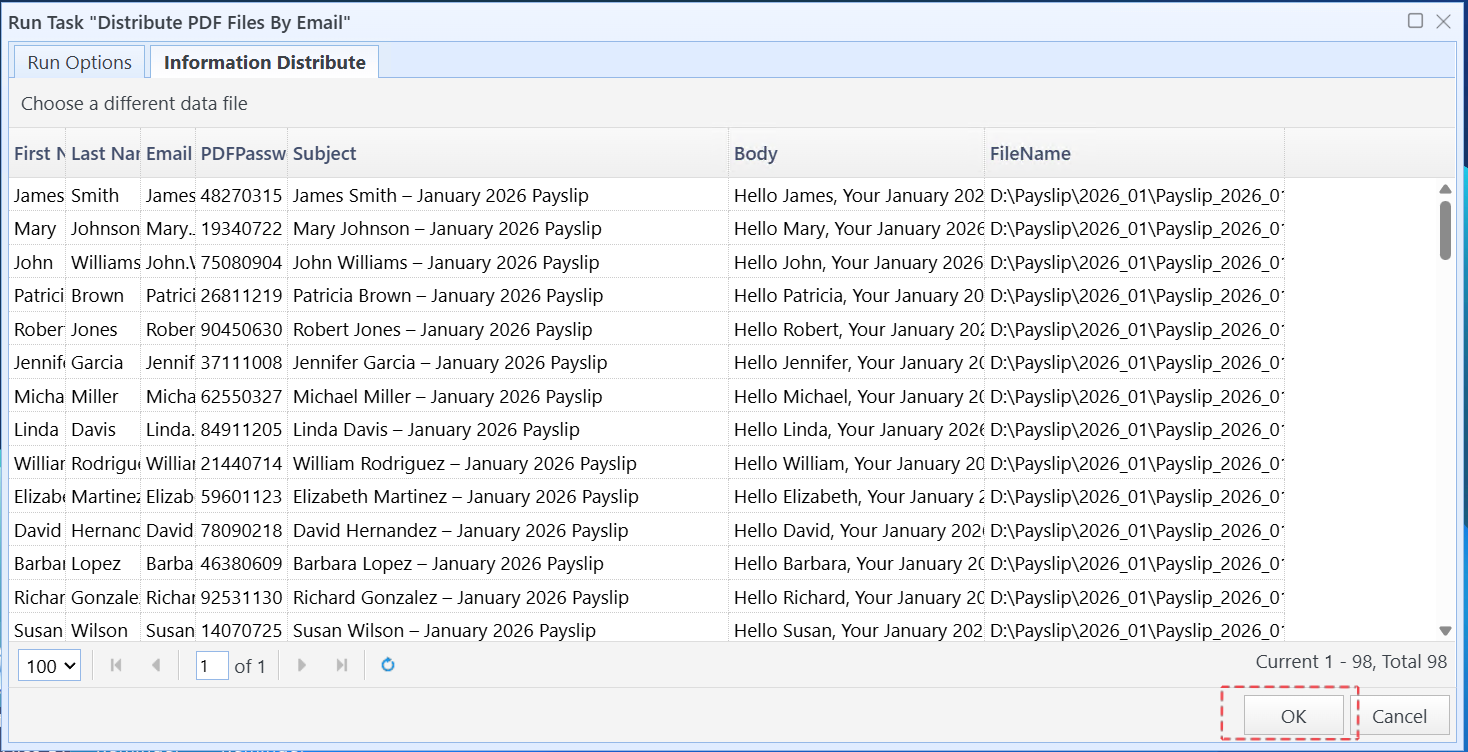Click the page number input field

coord(212,666)
